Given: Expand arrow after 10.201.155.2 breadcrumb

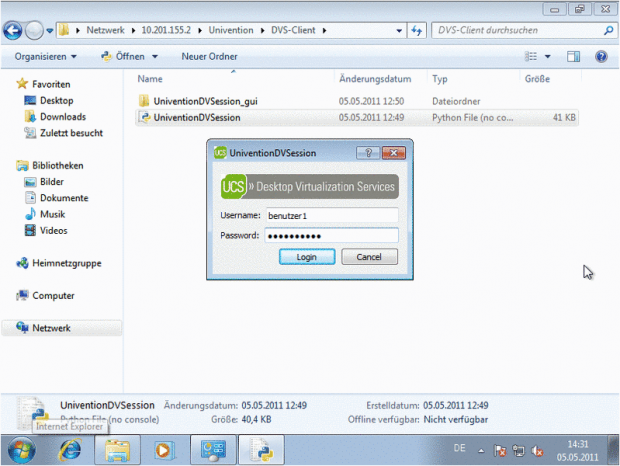Looking at the screenshot, I should [200, 30].
